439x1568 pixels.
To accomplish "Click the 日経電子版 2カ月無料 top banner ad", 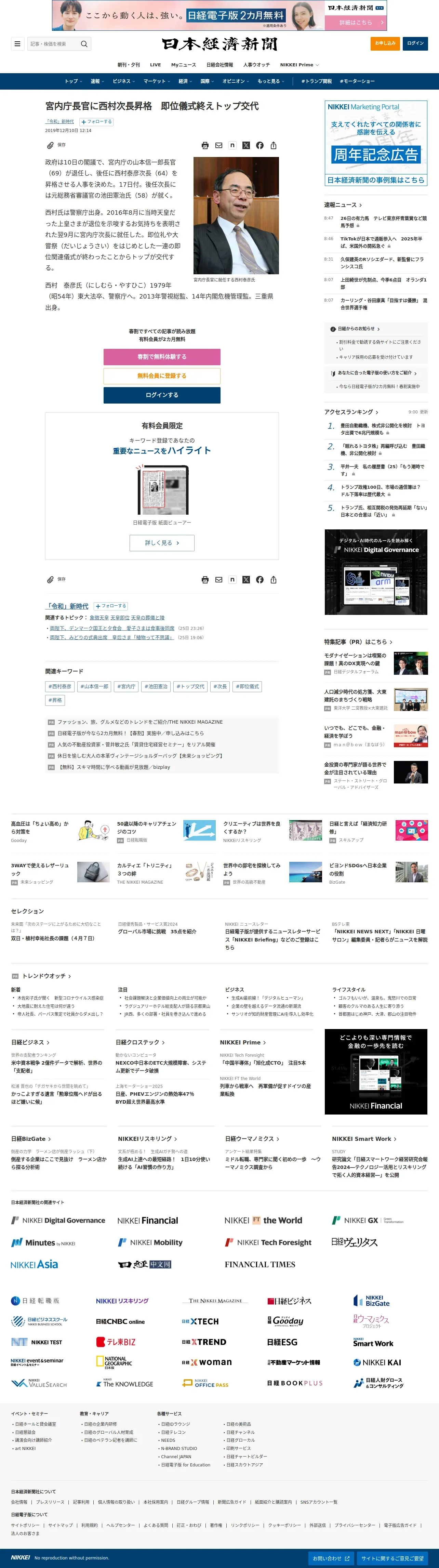I will click(x=219, y=15).
